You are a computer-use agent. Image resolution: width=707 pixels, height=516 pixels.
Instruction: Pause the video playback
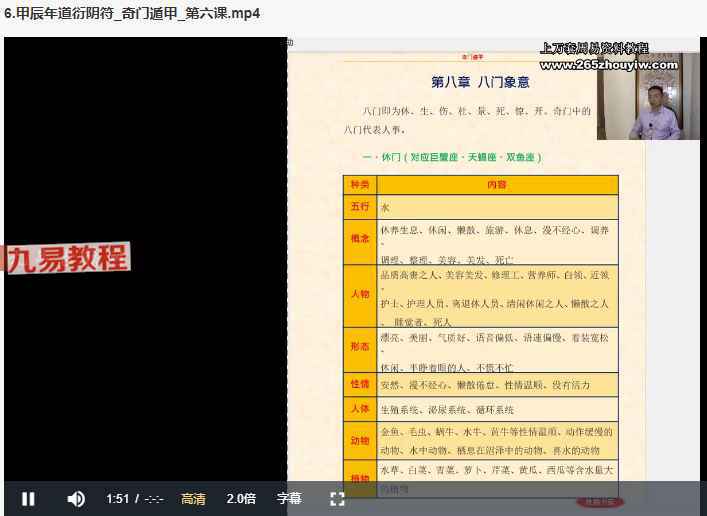click(28, 498)
